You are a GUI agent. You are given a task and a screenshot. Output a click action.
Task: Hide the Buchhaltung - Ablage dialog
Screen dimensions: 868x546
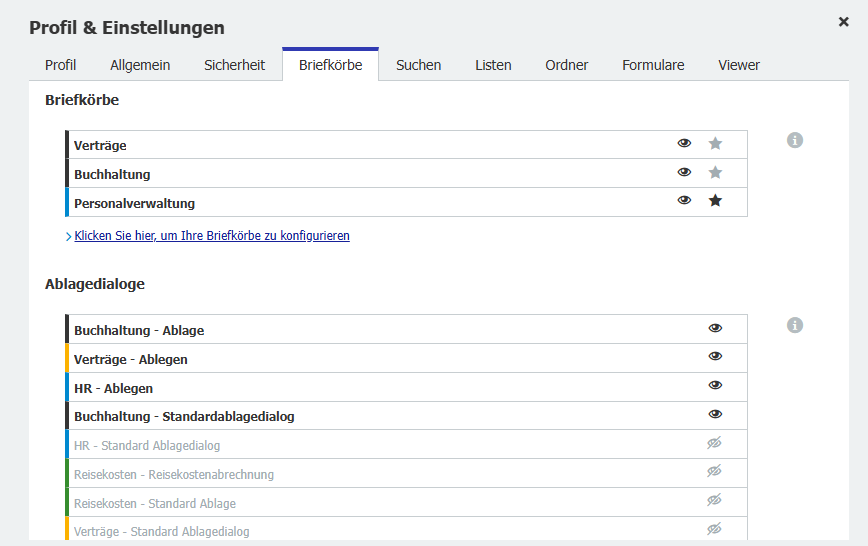tap(715, 329)
